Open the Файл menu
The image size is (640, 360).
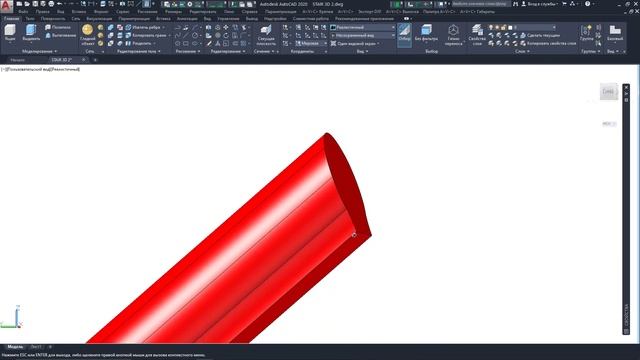pyautogui.click(x=23, y=12)
